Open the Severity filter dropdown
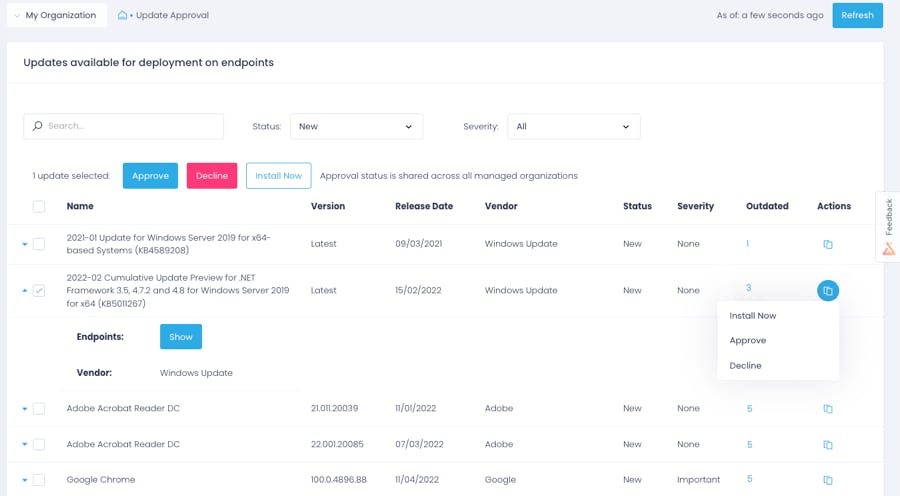Image resolution: width=900 pixels, height=496 pixels. [573, 126]
